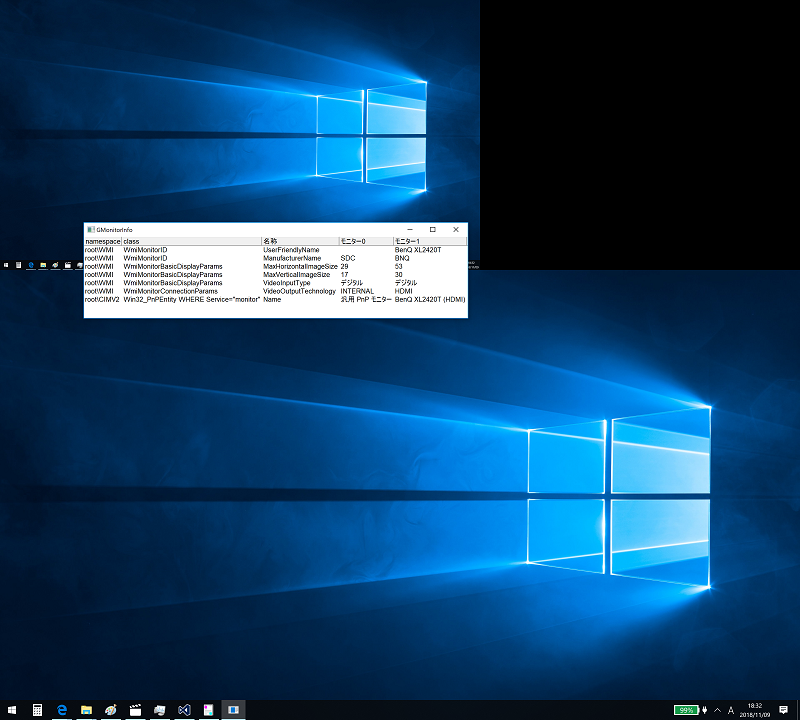Image resolution: width=800 pixels, height=720 pixels.
Task: Click the taskbar icon left of Visual Studio
Action: tap(160, 710)
